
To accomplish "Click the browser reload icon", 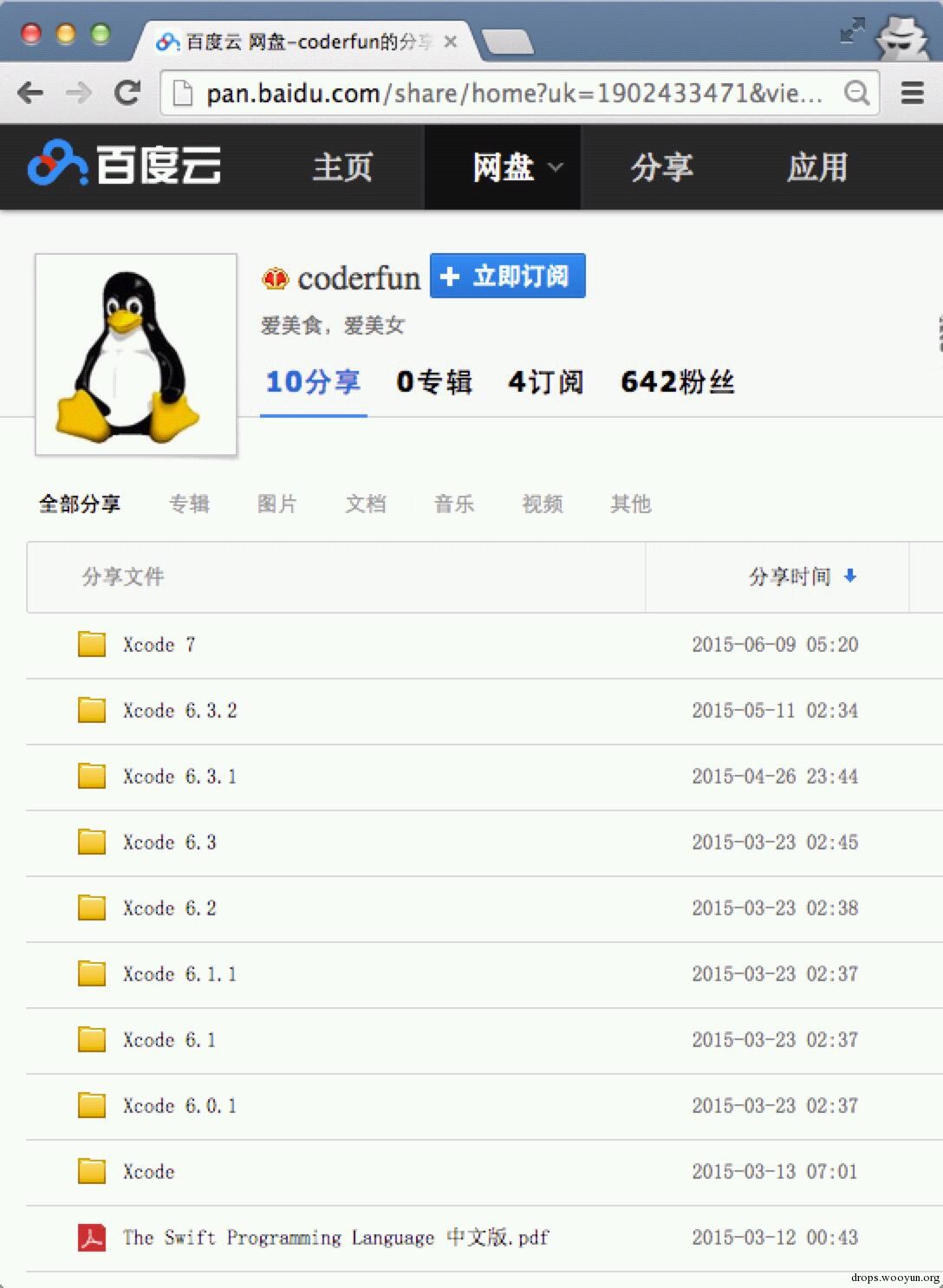I will (127, 93).
